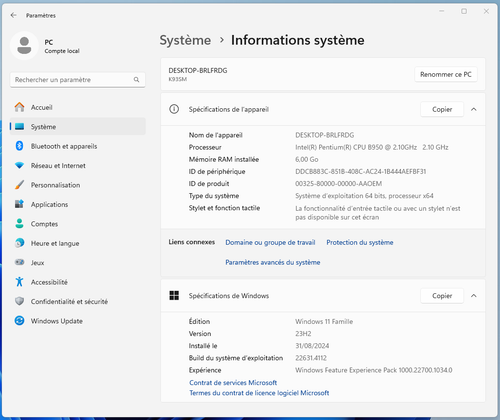Click the version value 23H2
Viewport: 500px width, 420px height.
303,334
